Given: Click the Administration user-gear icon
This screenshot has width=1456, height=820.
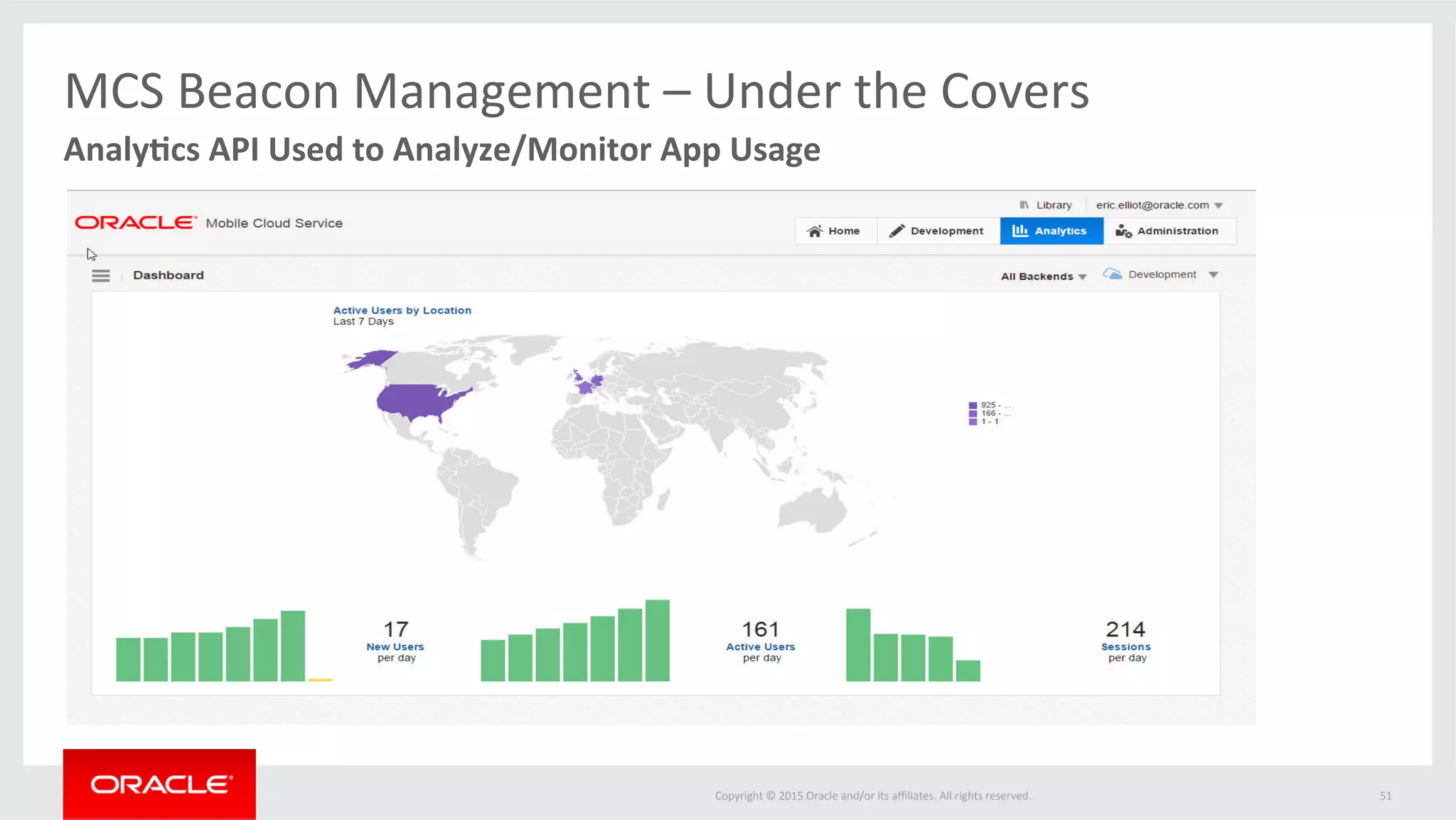Looking at the screenshot, I should (1123, 231).
